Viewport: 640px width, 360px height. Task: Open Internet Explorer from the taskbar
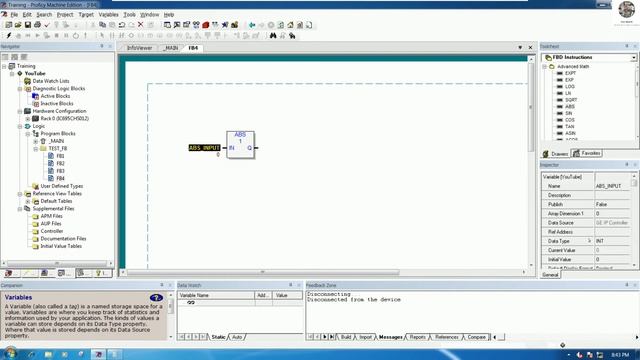point(31,354)
